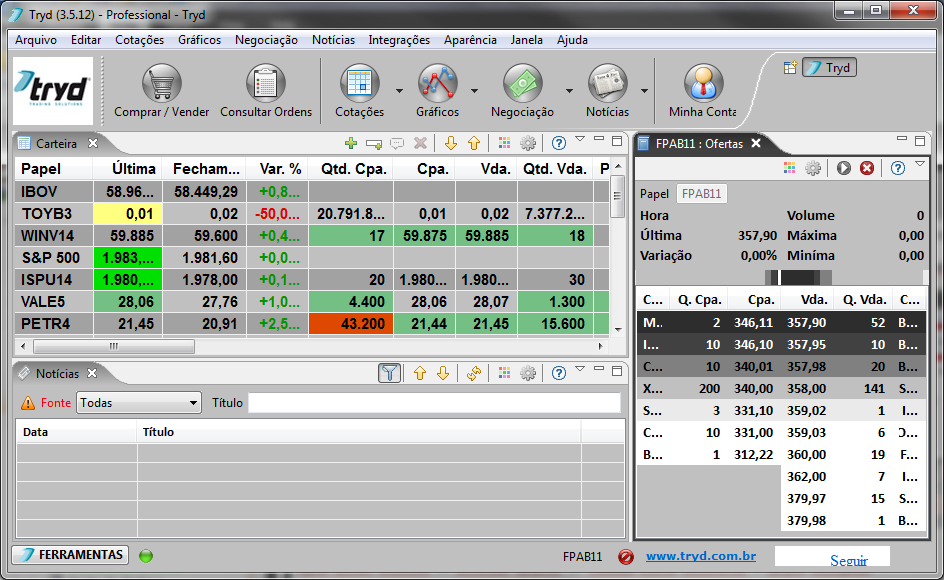Click the green connection status indicator
Screen dimensions: 944x580
[x=146, y=556]
